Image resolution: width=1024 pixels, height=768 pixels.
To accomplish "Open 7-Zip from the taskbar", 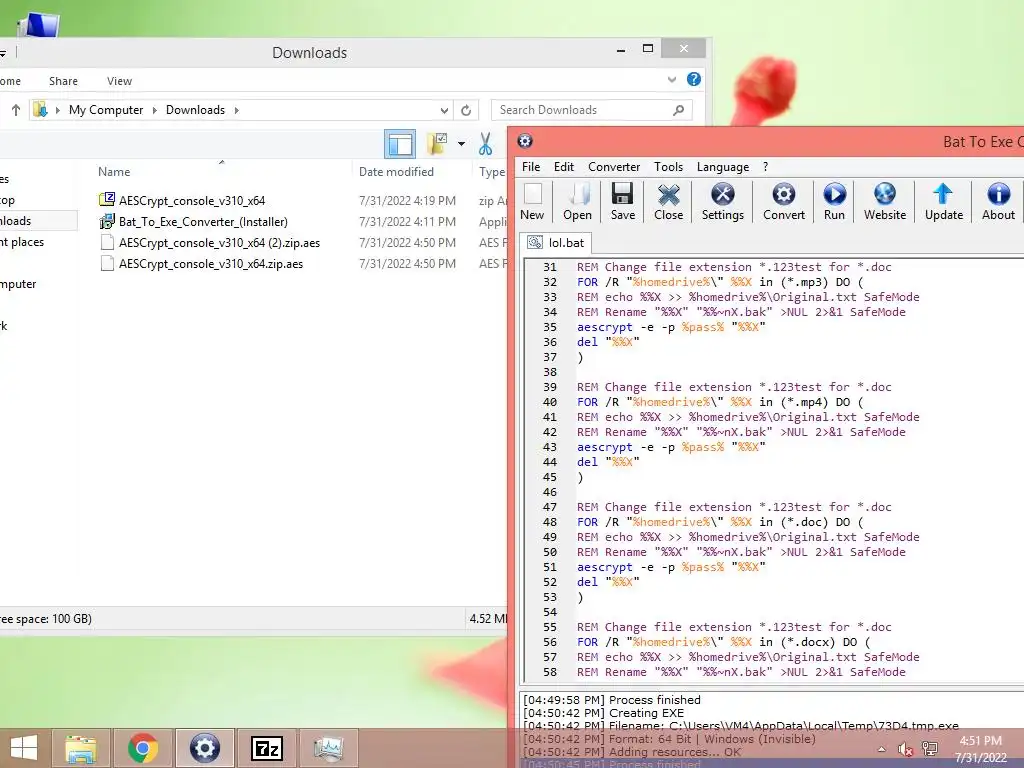I will point(267,748).
